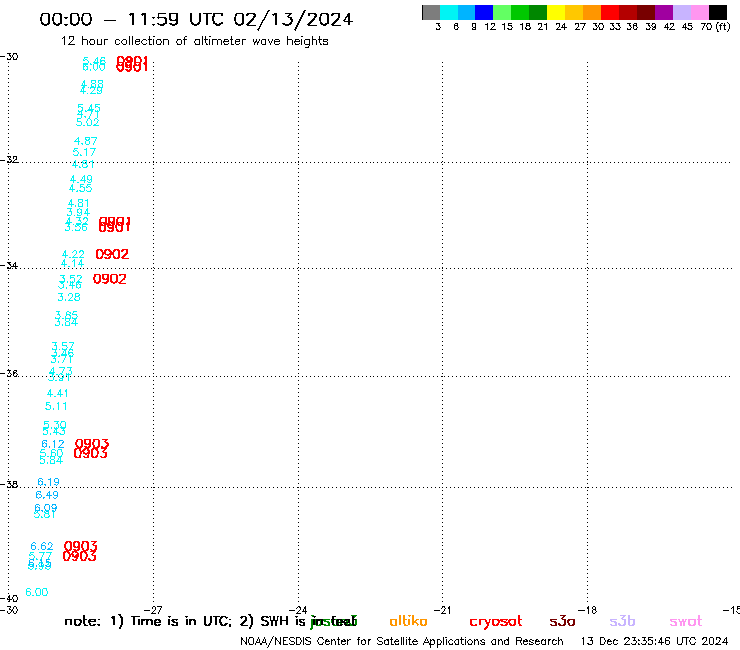Select the 's3b' satellite legend label
This screenshot has height=650, width=740.
pos(622,622)
